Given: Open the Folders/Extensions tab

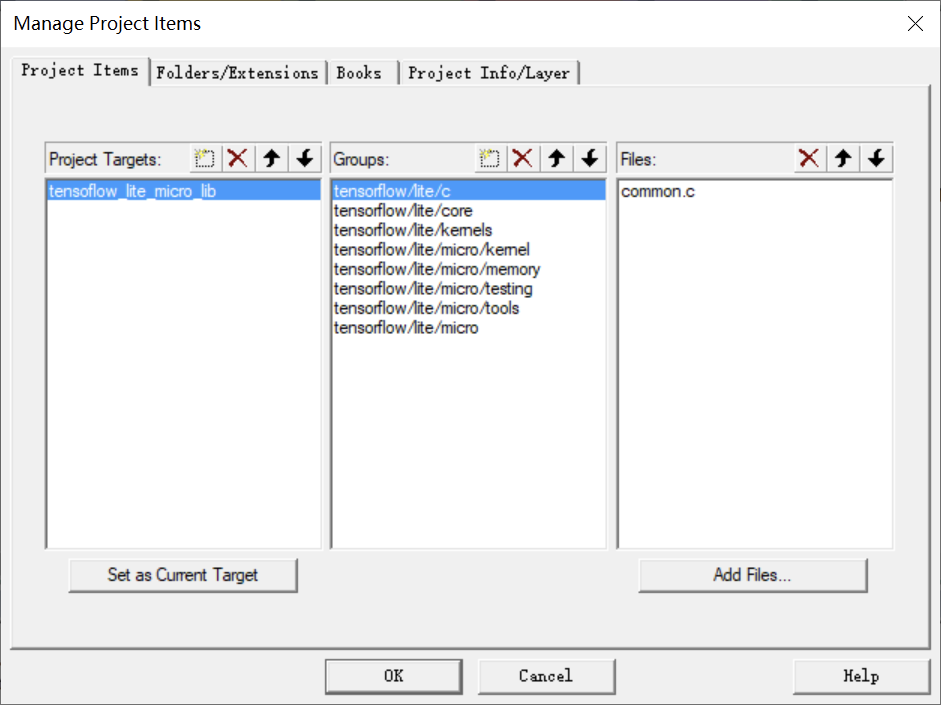Looking at the screenshot, I should 238,73.
